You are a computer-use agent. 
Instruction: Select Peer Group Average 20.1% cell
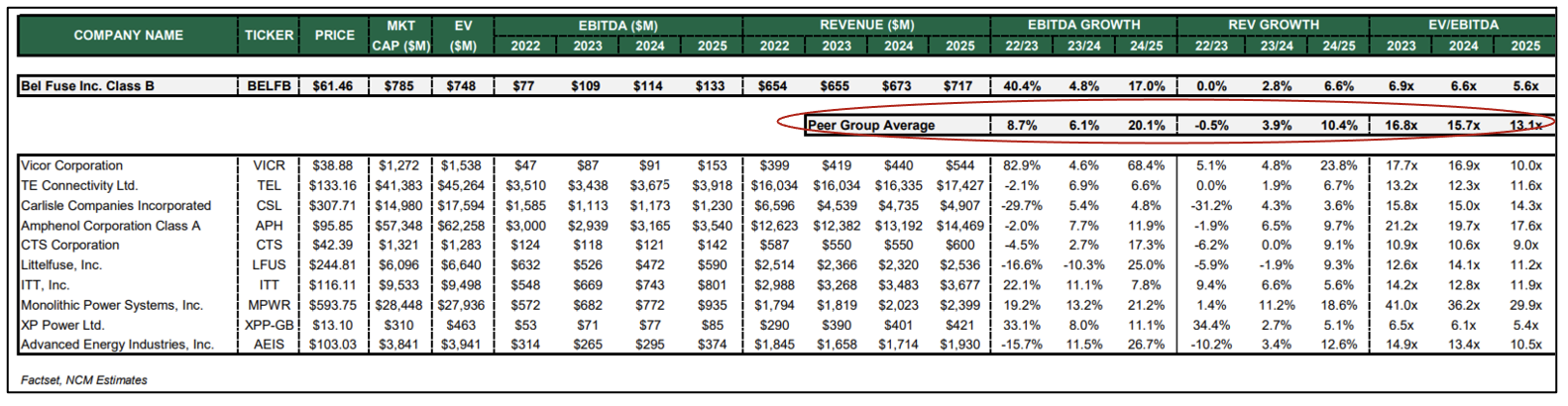[x=1147, y=126]
